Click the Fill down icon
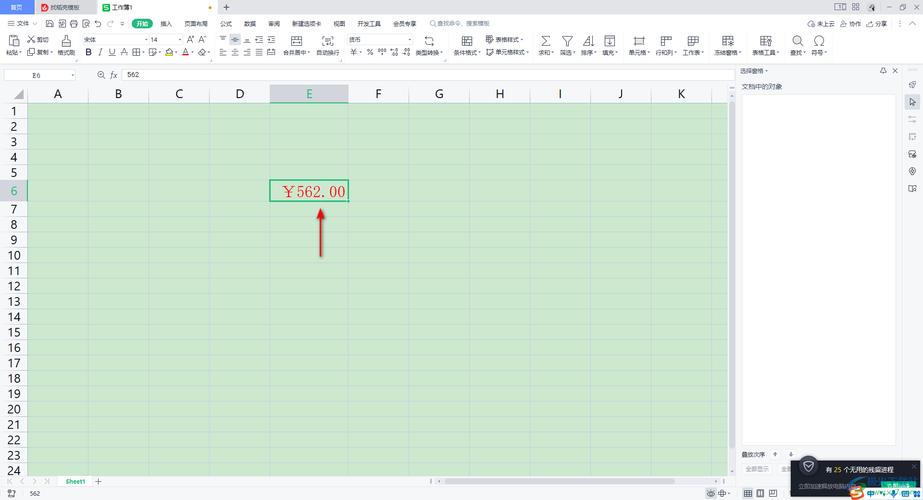This screenshot has width=923, height=500. coord(610,41)
